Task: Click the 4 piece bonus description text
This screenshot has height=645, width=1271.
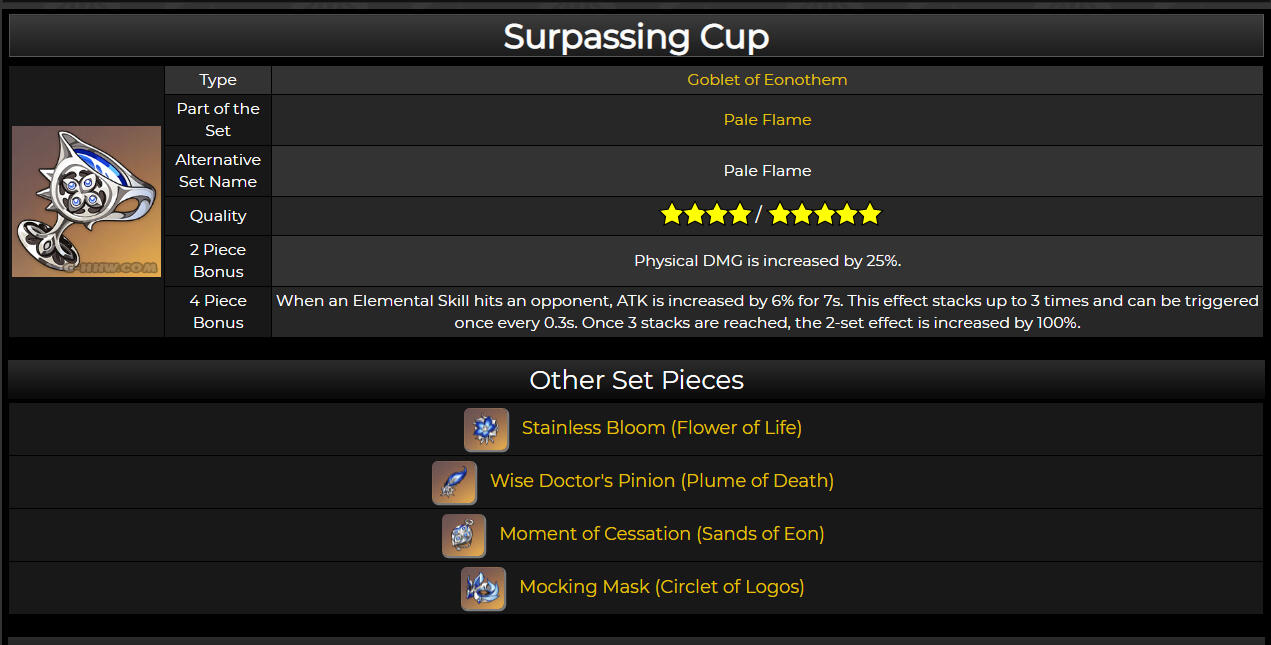Action: click(x=767, y=312)
